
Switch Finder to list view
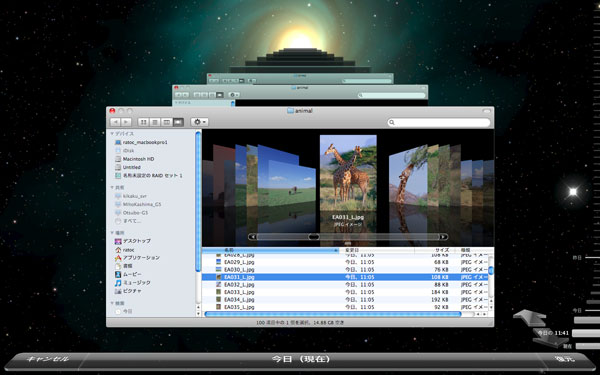coord(155,122)
